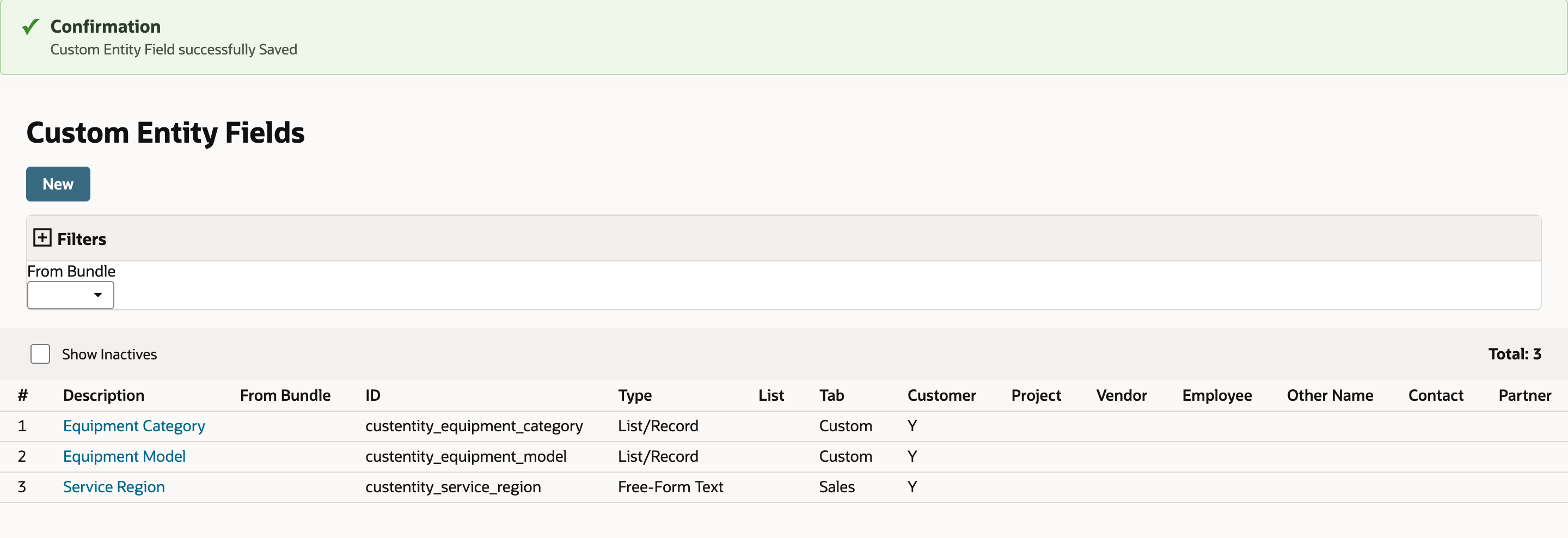Screen dimensions: 1568x538
Task: Open the Equipment Category field link
Action: pos(134,426)
